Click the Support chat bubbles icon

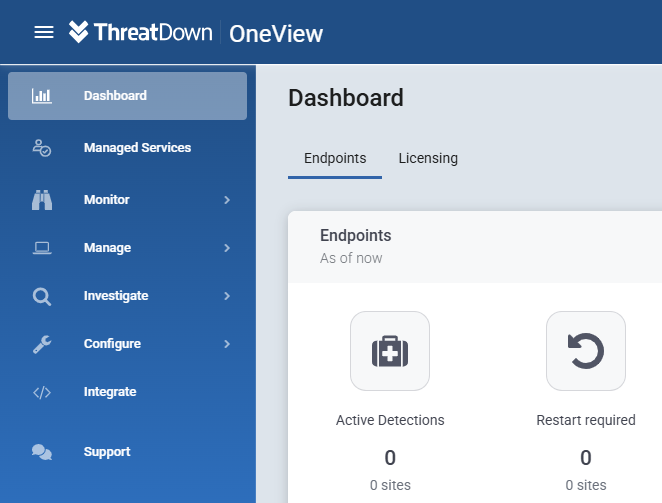click(42, 452)
